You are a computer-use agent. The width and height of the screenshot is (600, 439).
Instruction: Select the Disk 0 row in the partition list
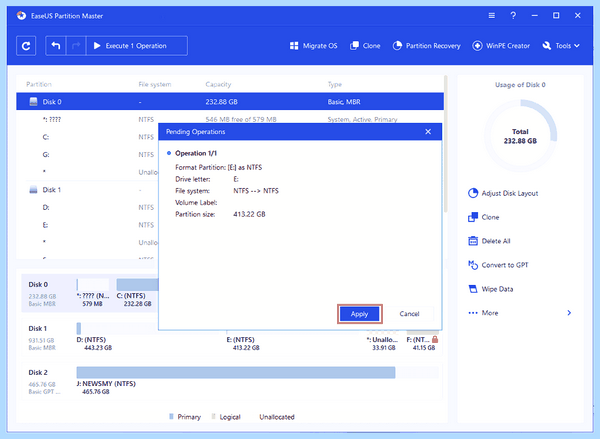click(230, 102)
